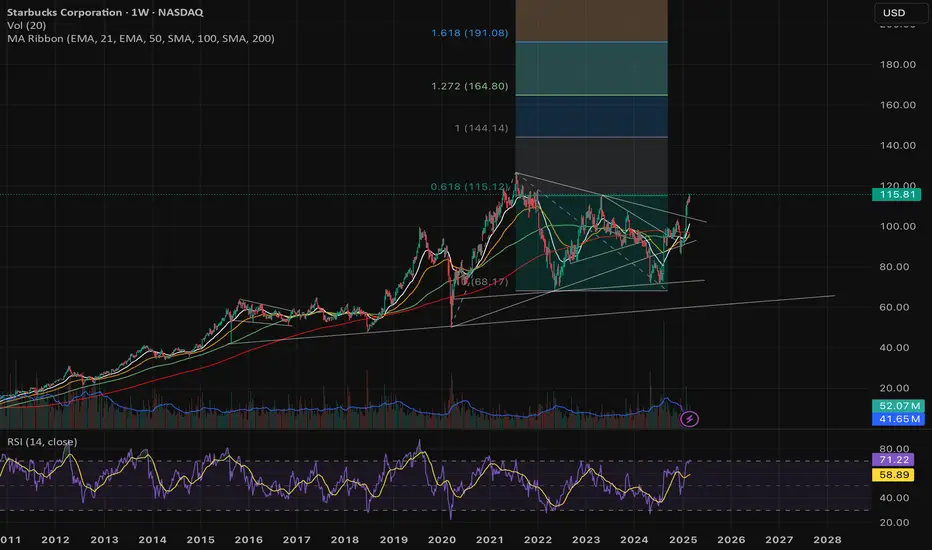
Task: Click the 180.00 price axis label
Action: 898,64
